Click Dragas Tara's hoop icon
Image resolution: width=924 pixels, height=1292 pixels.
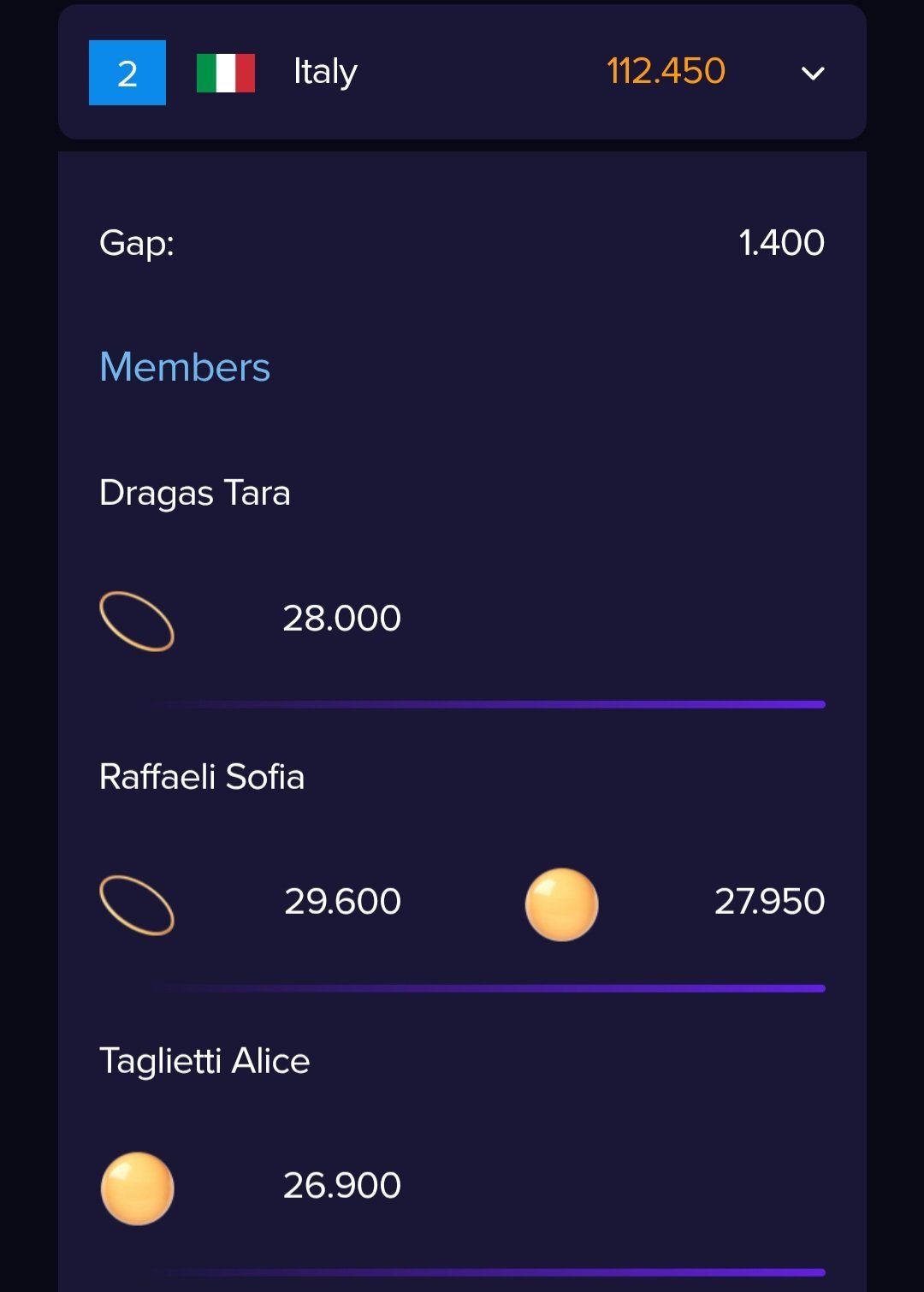pyautogui.click(x=137, y=621)
